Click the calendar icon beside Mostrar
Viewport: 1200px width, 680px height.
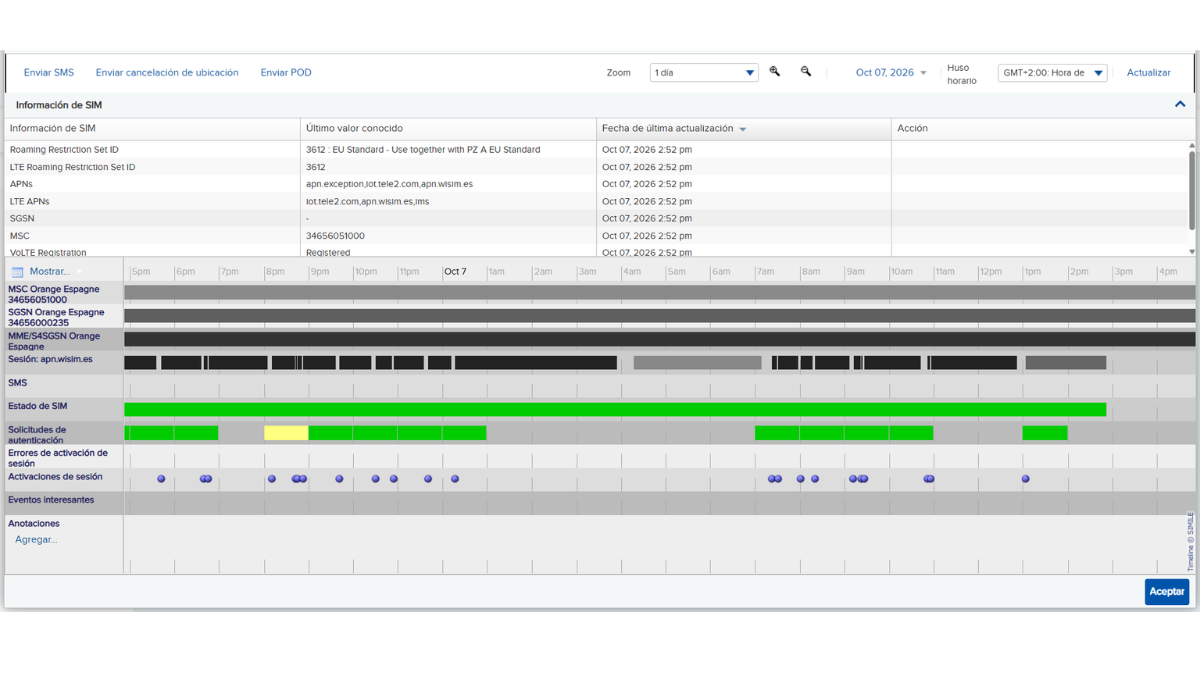tap(17, 272)
